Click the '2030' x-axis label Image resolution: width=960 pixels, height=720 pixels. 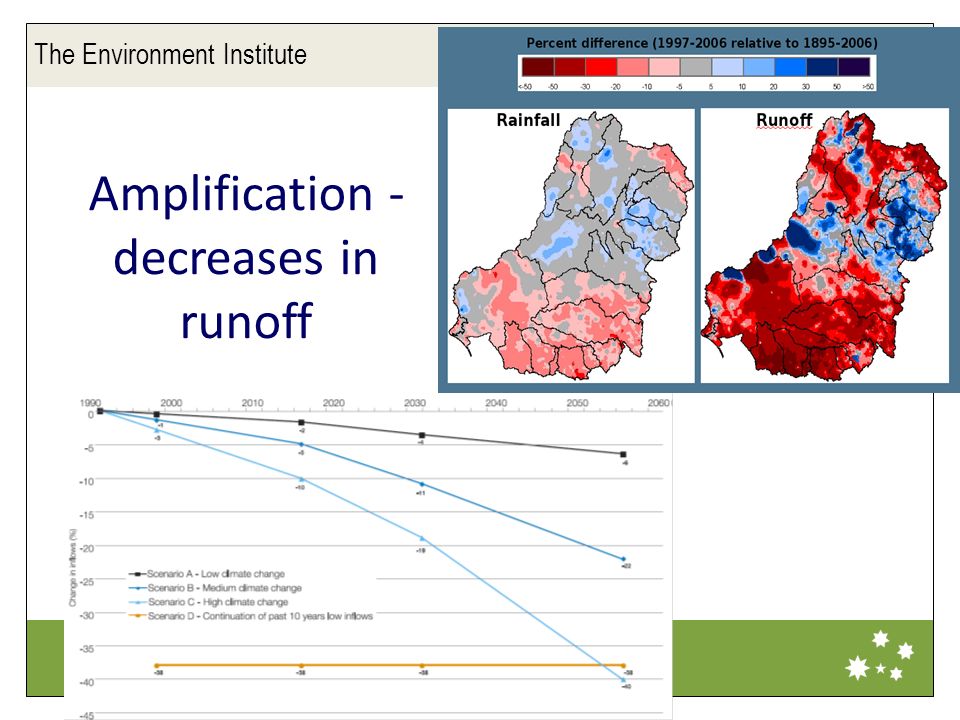(415, 403)
